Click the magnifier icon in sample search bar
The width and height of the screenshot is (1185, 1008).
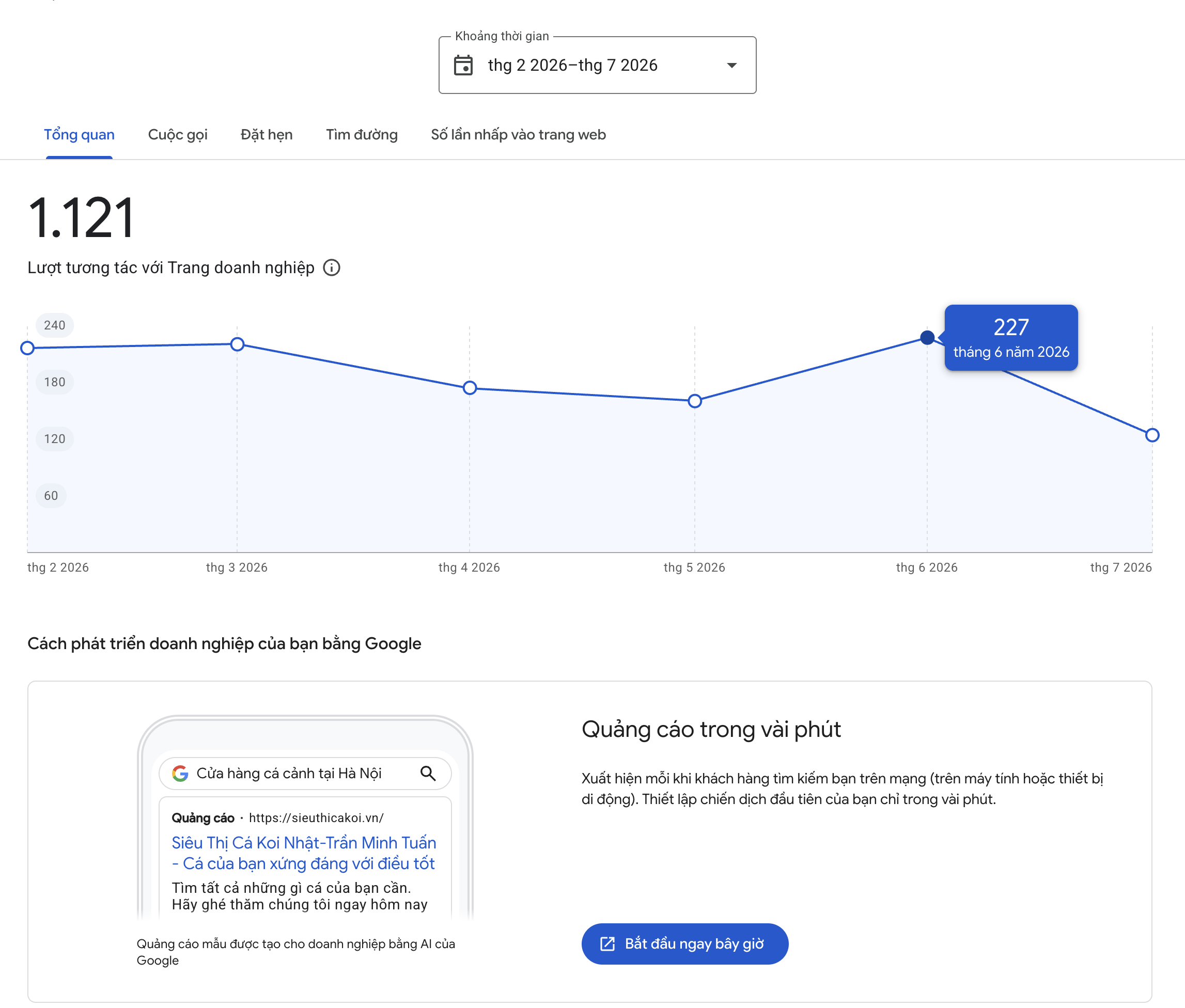[428, 774]
